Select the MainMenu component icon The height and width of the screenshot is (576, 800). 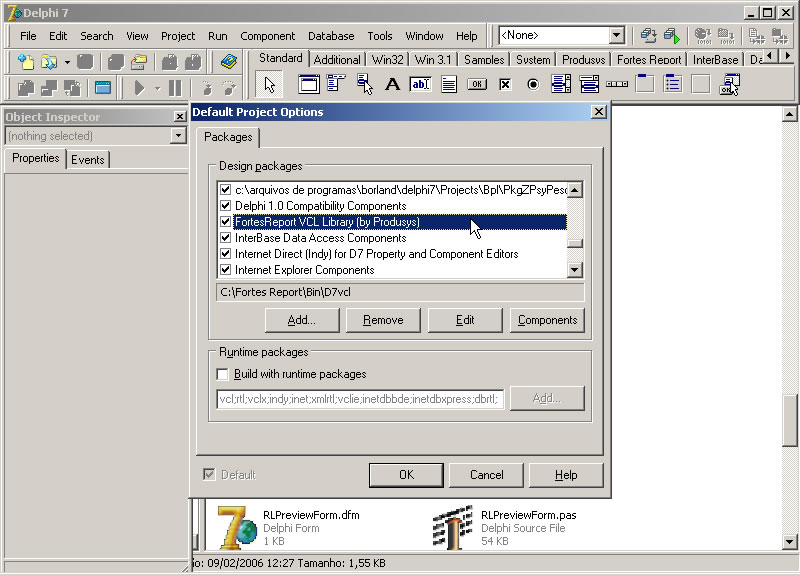tap(336, 84)
